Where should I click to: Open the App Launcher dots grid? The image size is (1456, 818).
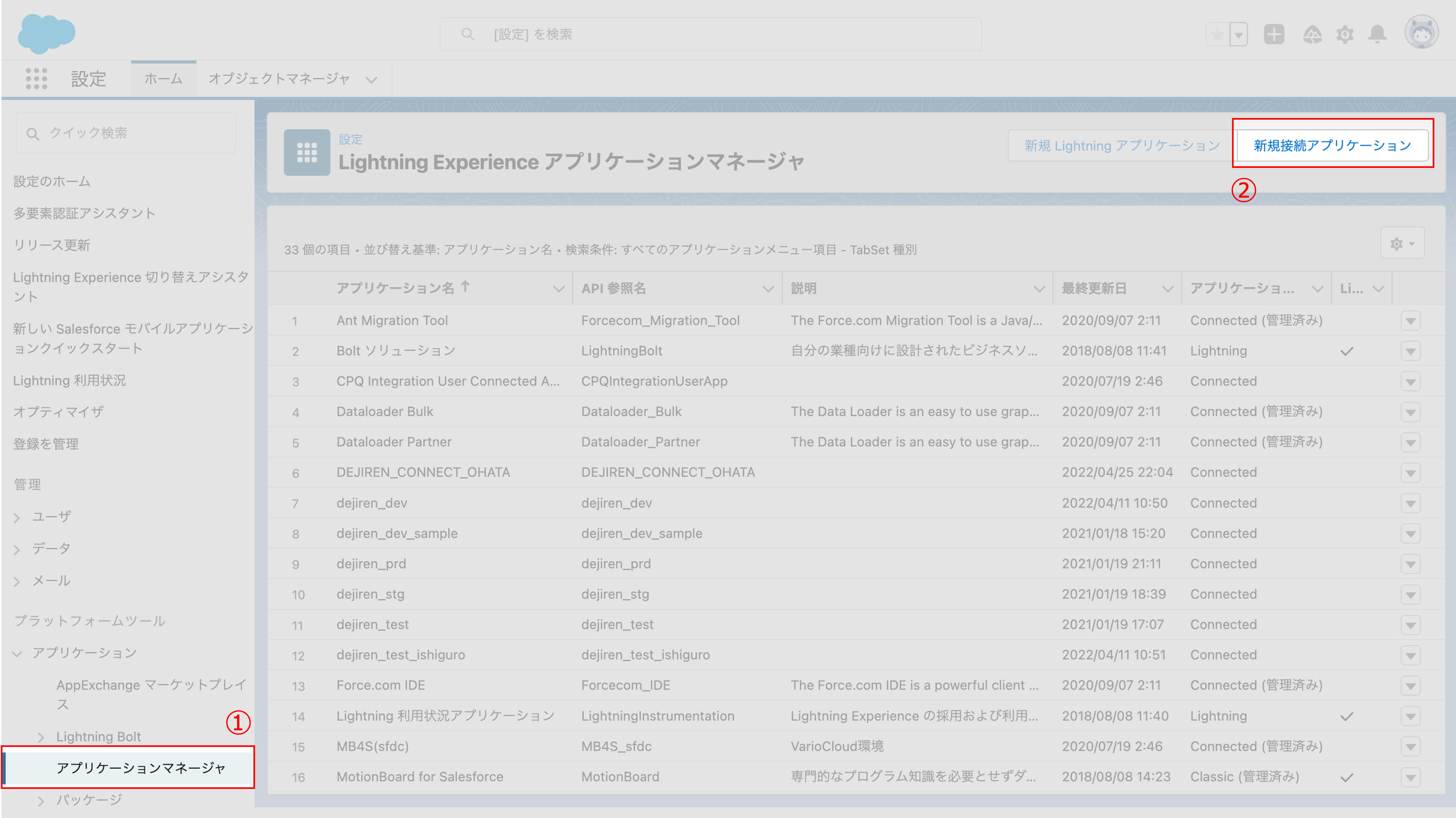(x=37, y=79)
